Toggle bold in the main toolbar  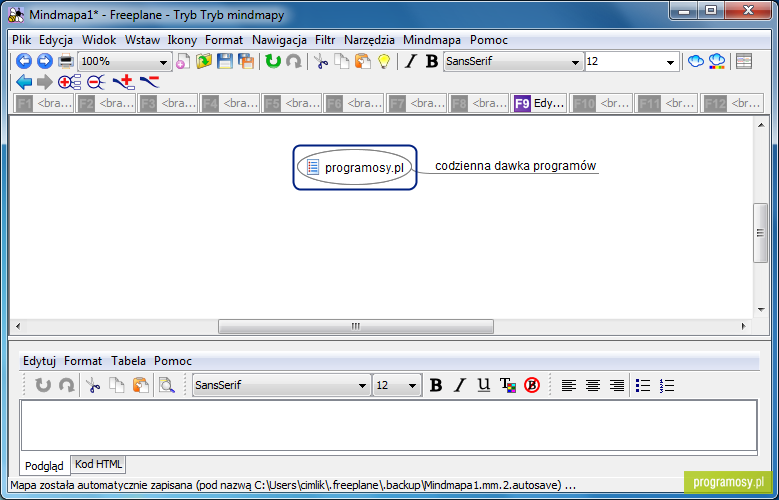click(x=432, y=62)
